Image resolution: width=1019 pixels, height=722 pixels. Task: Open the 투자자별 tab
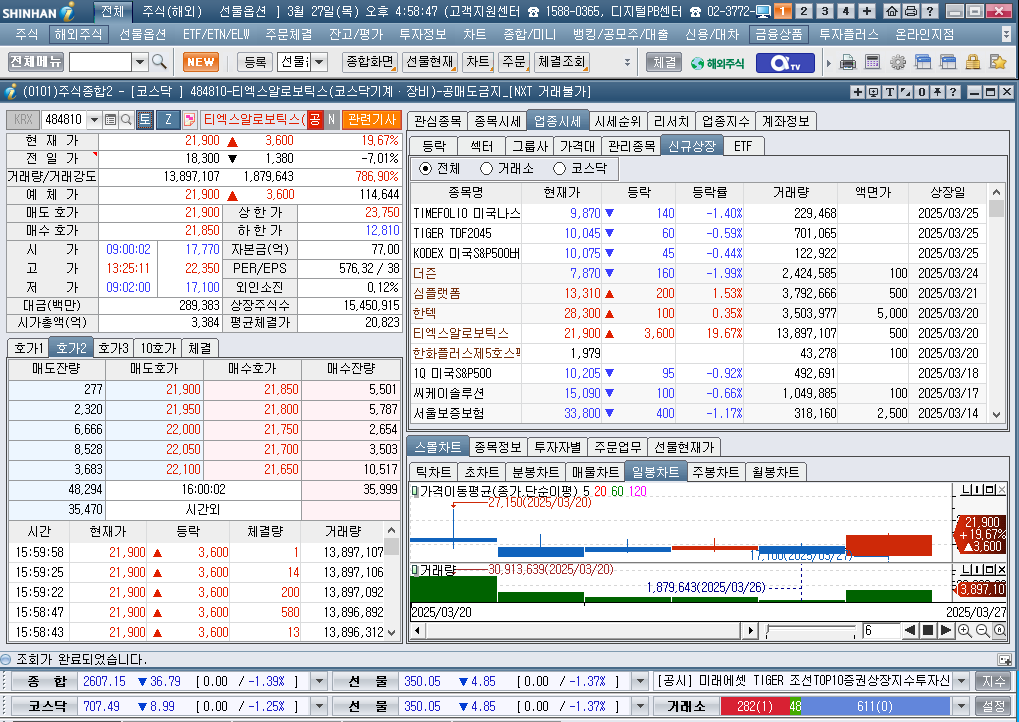[x=557, y=447]
